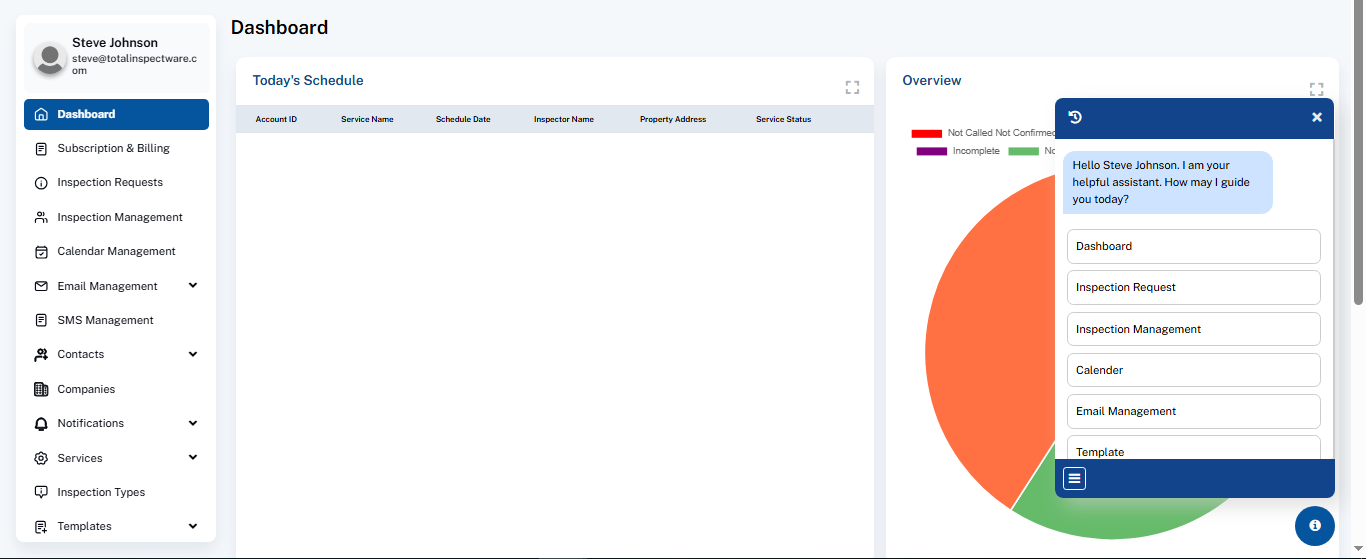Open Subscription & Billing page

[x=113, y=149]
